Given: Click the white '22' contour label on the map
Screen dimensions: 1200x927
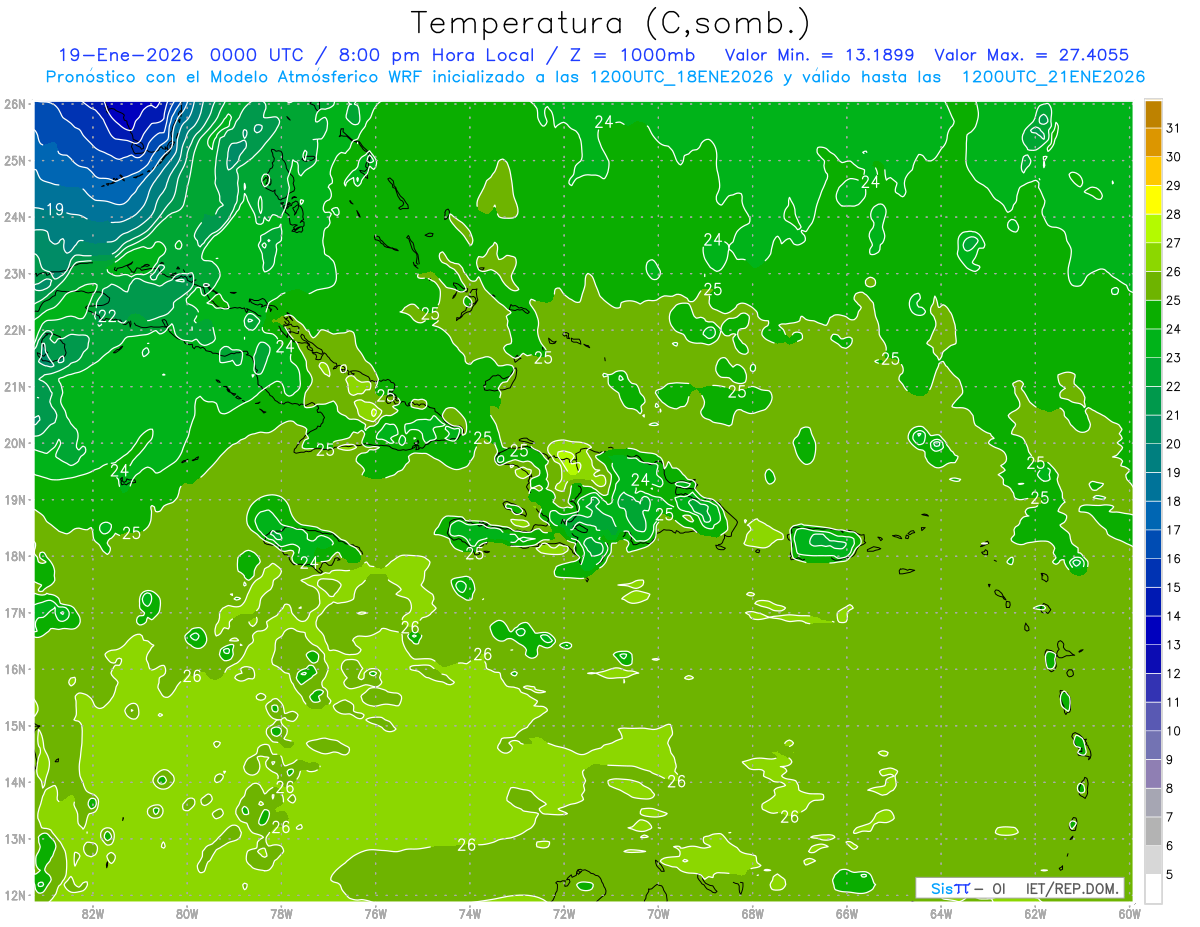Looking at the screenshot, I should point(106,316).
